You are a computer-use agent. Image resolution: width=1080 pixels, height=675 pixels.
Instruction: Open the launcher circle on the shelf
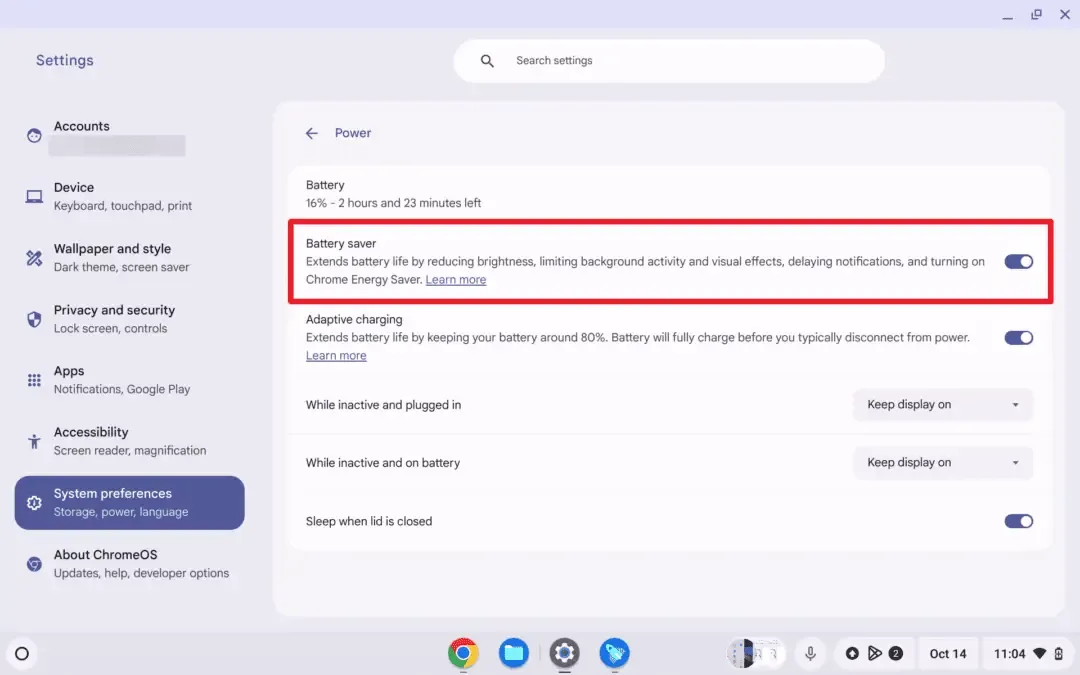click(x=22, y=654)
